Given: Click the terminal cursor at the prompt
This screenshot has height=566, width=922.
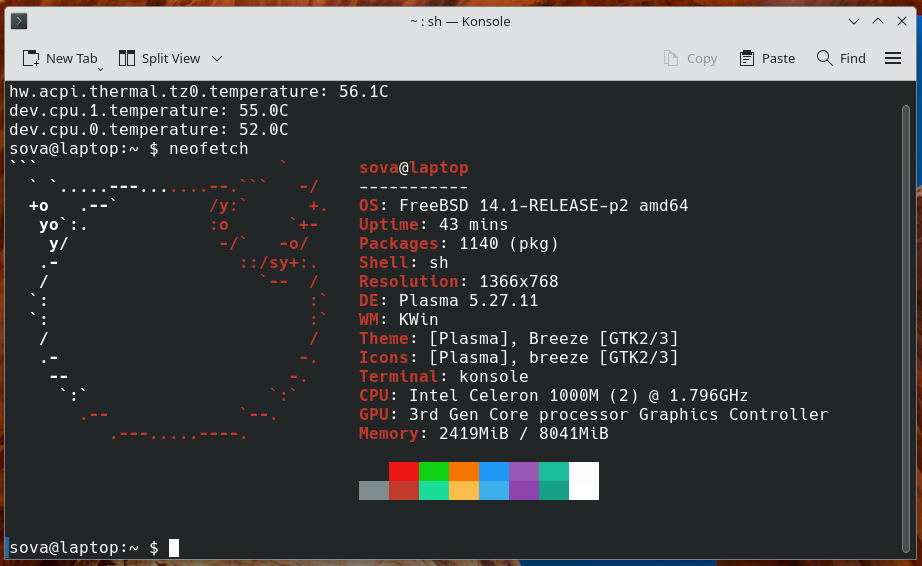Looking at the screenshot, I should pyautogui.click(x=174, y=548).
